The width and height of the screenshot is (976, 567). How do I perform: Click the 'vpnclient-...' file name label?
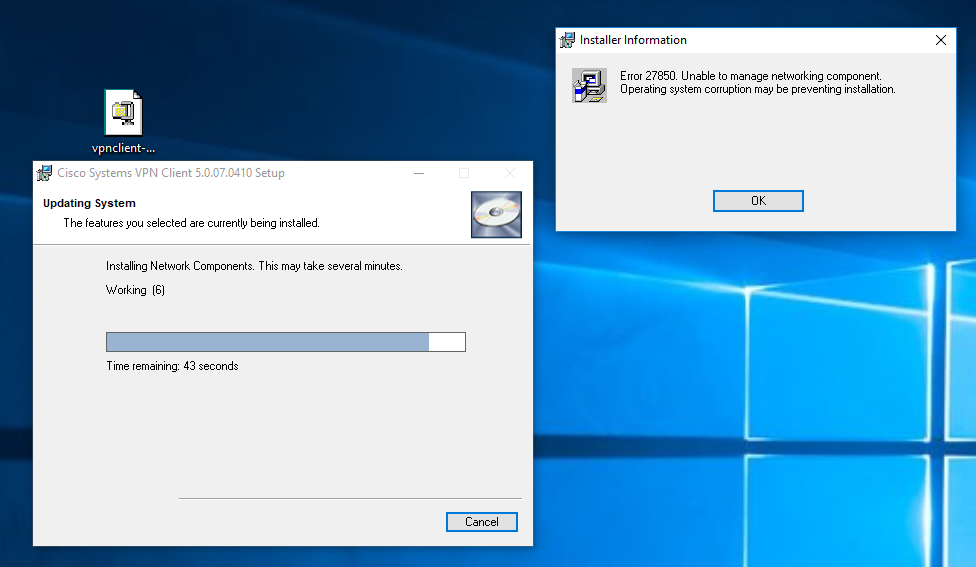pos(123,148)
